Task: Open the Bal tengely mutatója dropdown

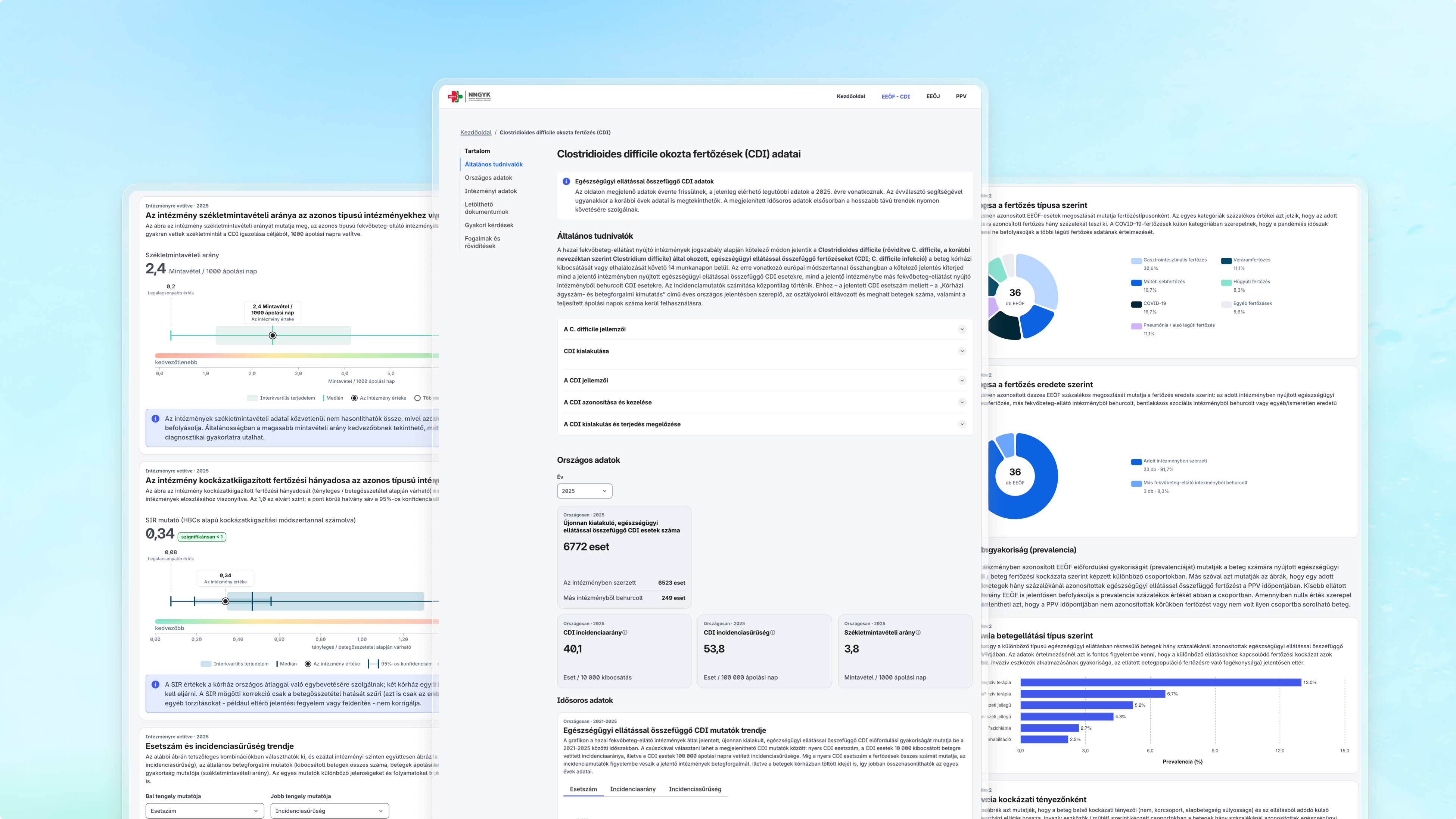Action: coord(205,810)
